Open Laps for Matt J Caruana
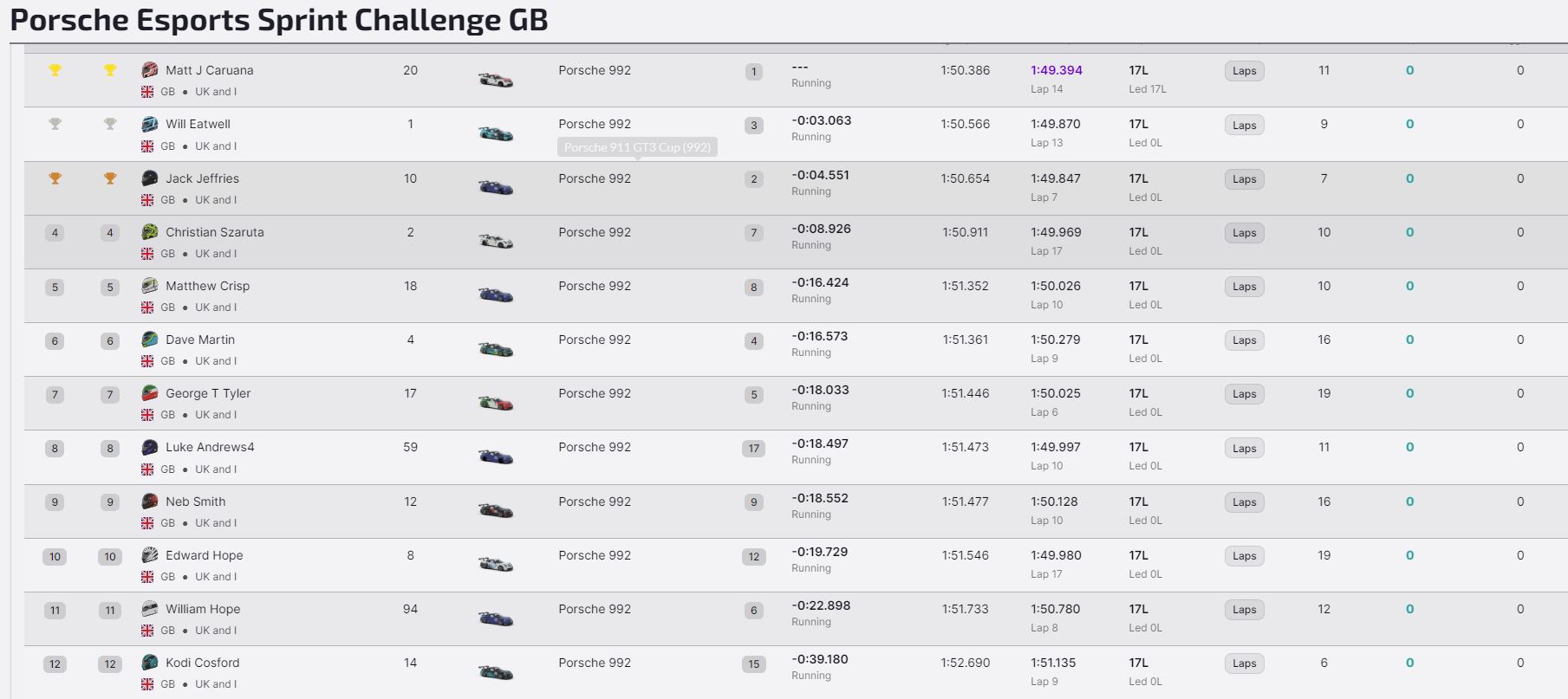The height and width of the screenshot is (699, 1568). tap(1244, 71)
